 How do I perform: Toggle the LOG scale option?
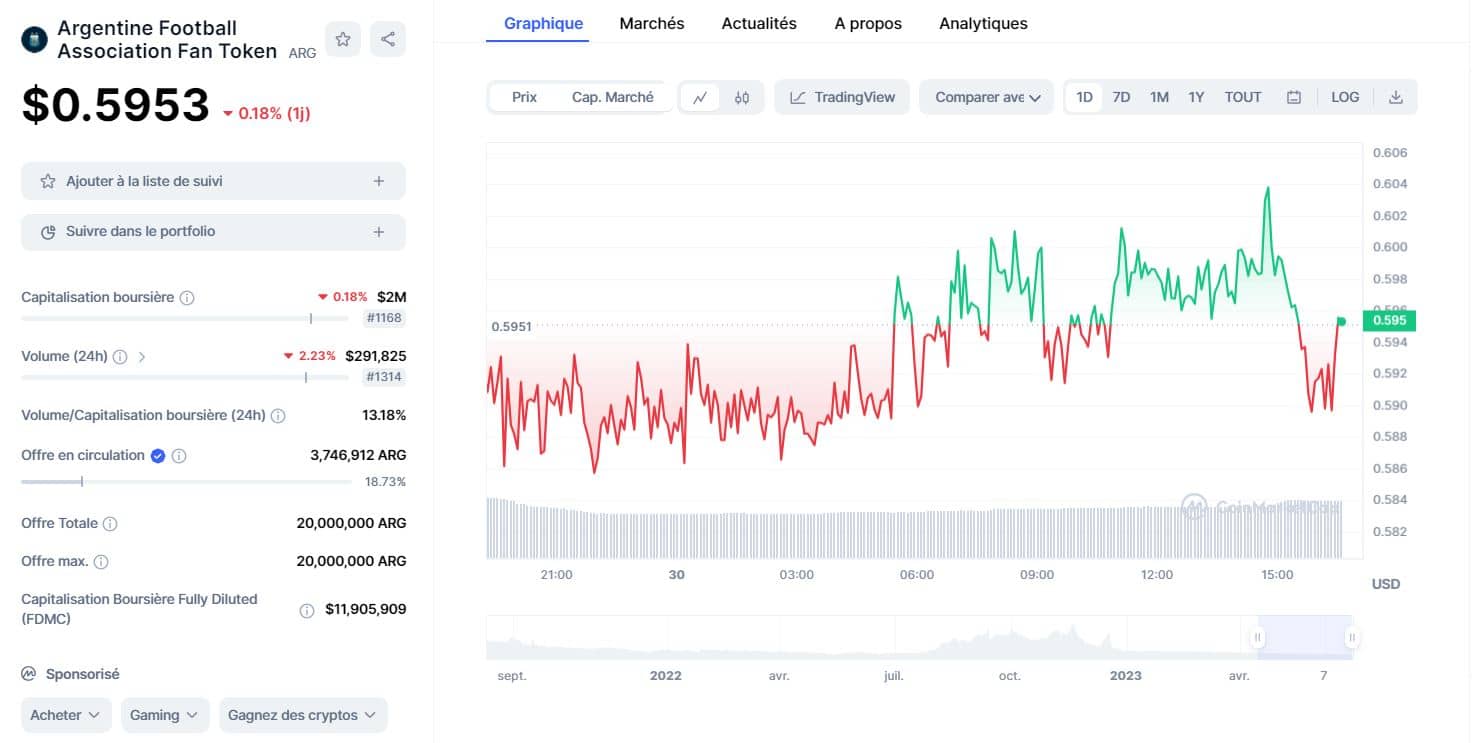pyautogui.click(x=1345, y=97)
